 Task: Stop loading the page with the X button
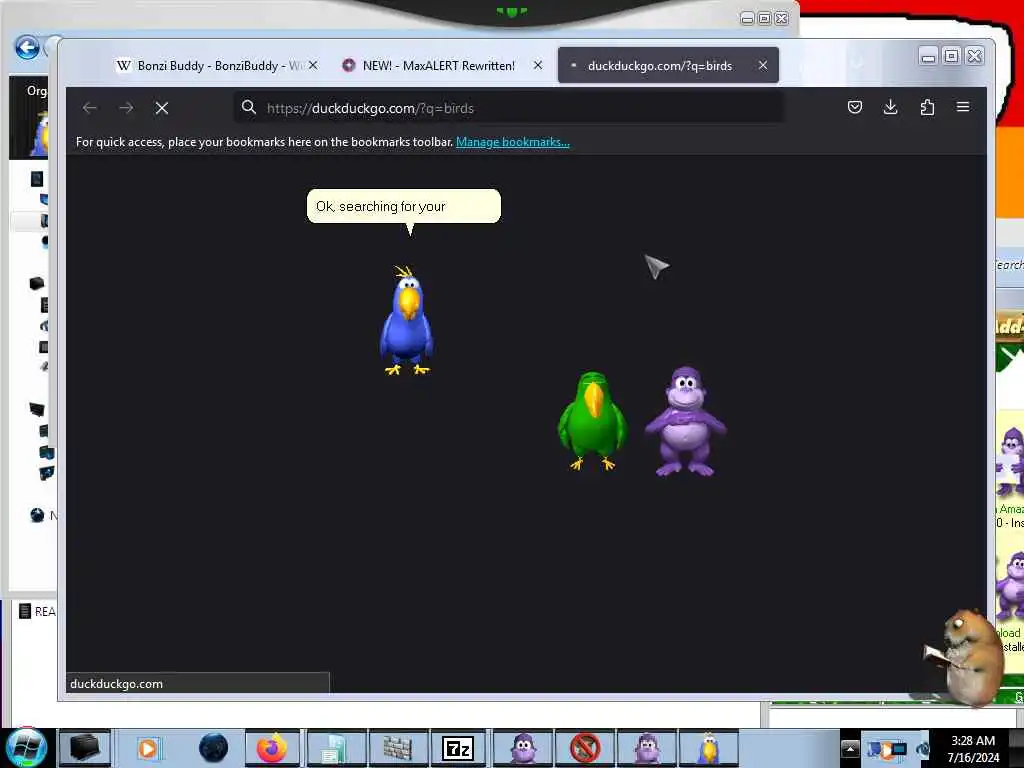pos(162,108)
